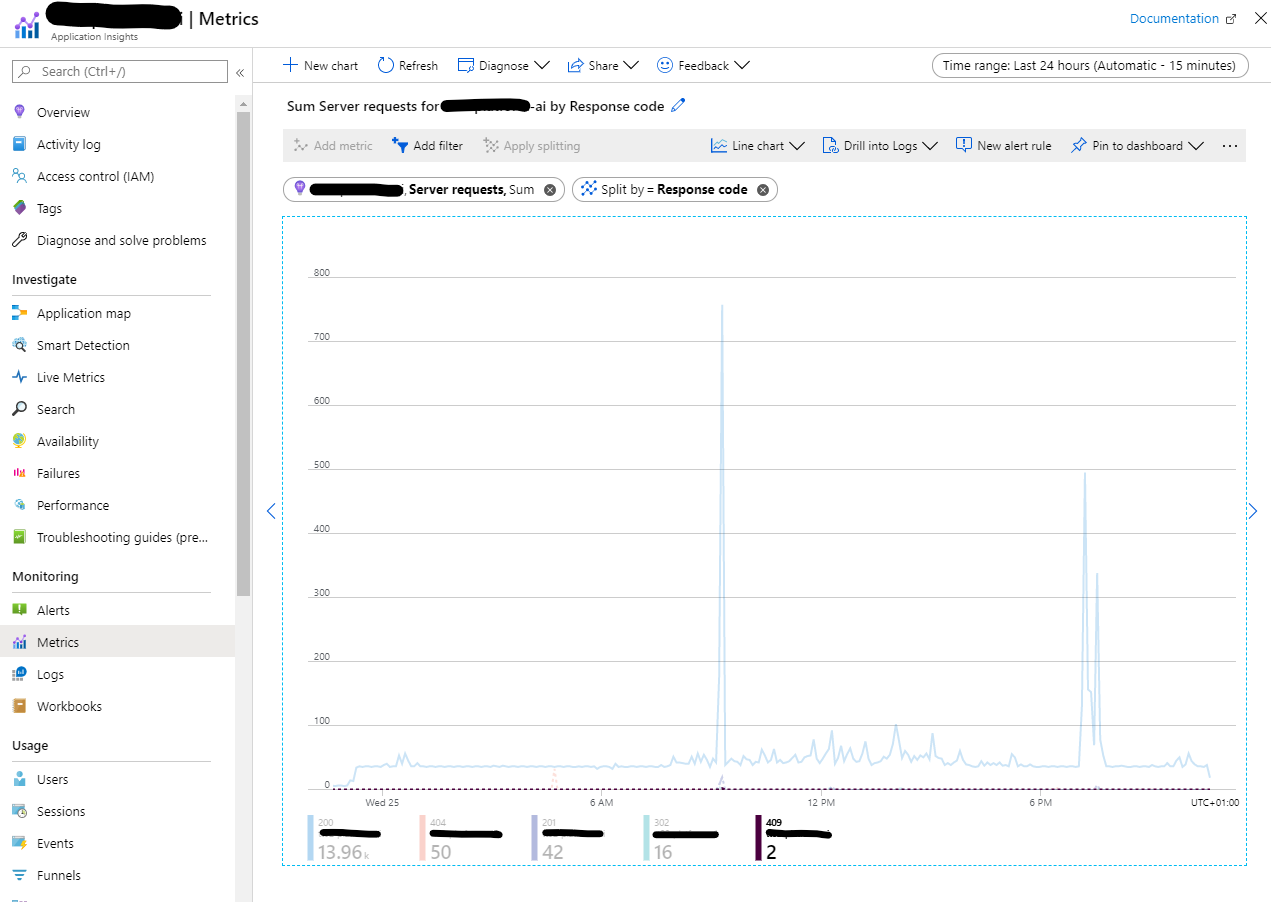This screenshot has height=902, width=1271.
Task: Remove the Server requests metric pill
Action: 550,190
